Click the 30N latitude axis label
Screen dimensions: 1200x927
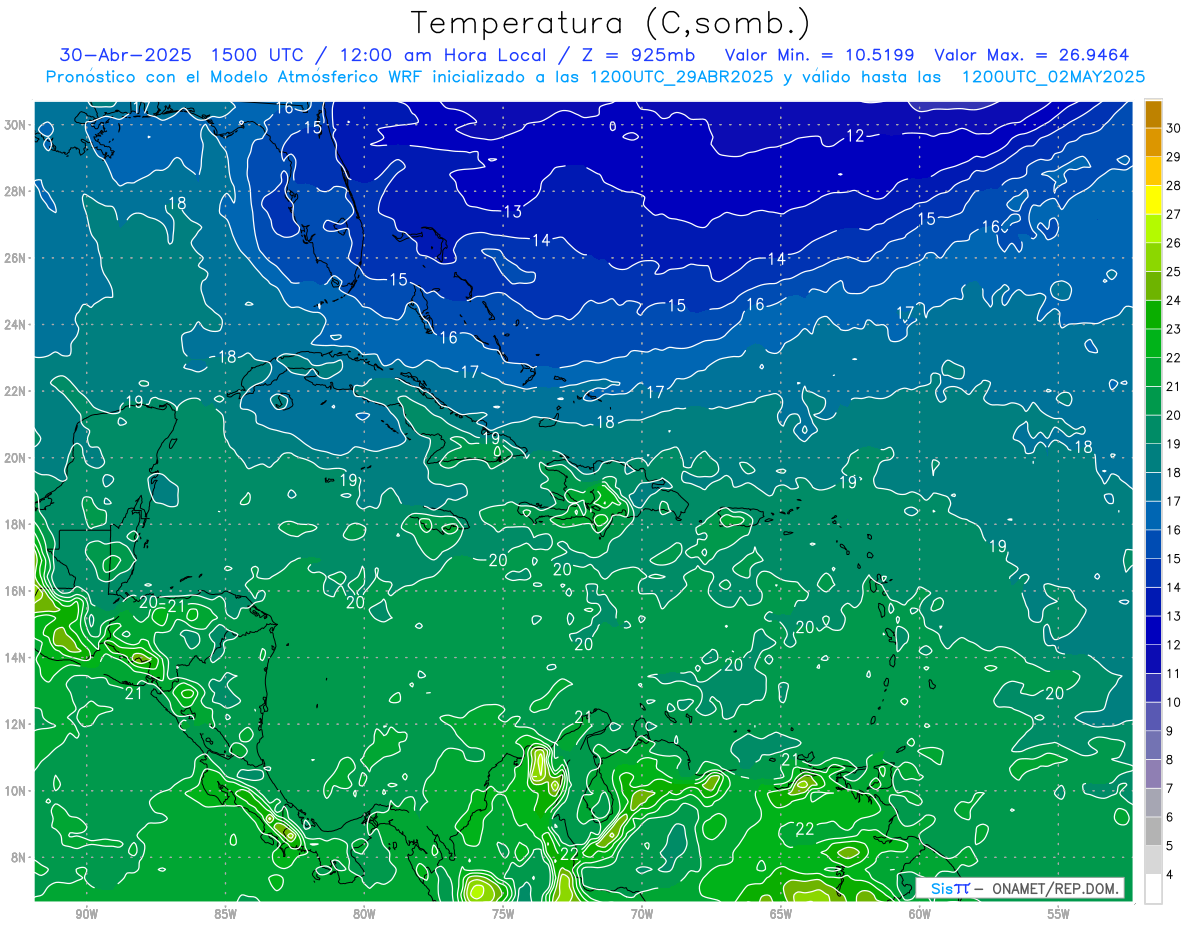17,125
